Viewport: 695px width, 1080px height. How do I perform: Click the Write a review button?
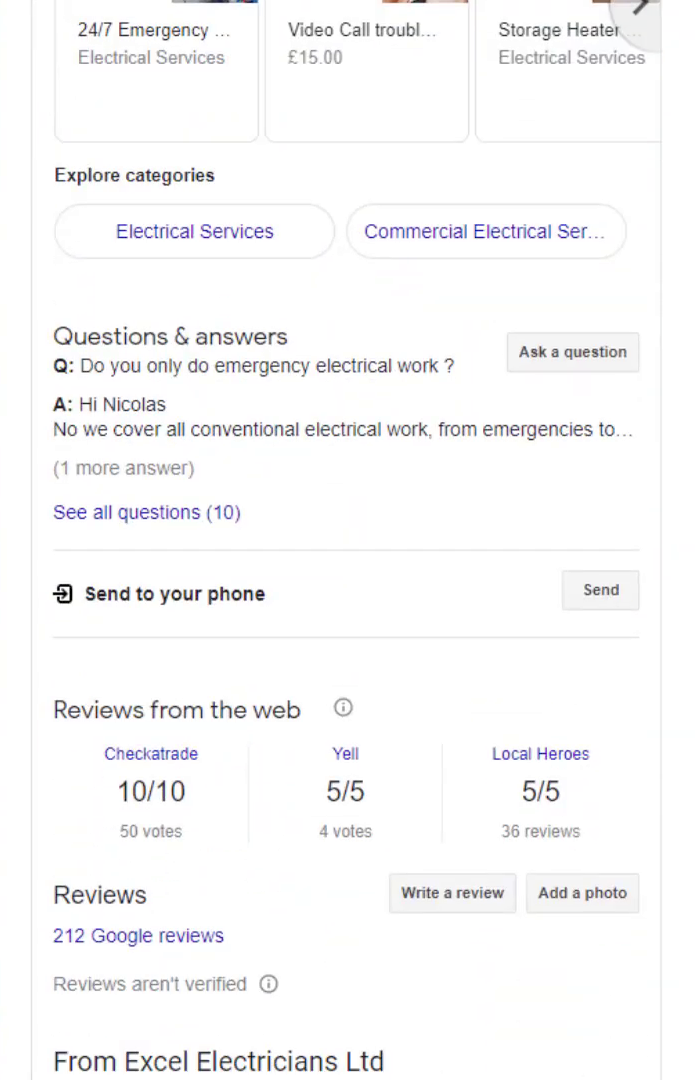[x=453, y=893]
